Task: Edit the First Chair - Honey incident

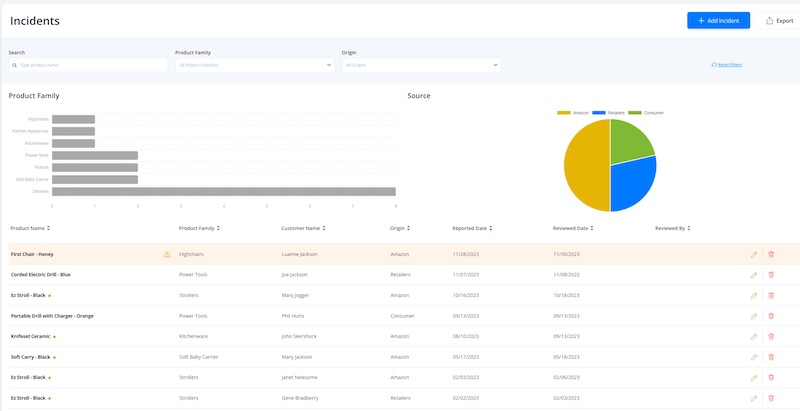Action: point(754,254)
